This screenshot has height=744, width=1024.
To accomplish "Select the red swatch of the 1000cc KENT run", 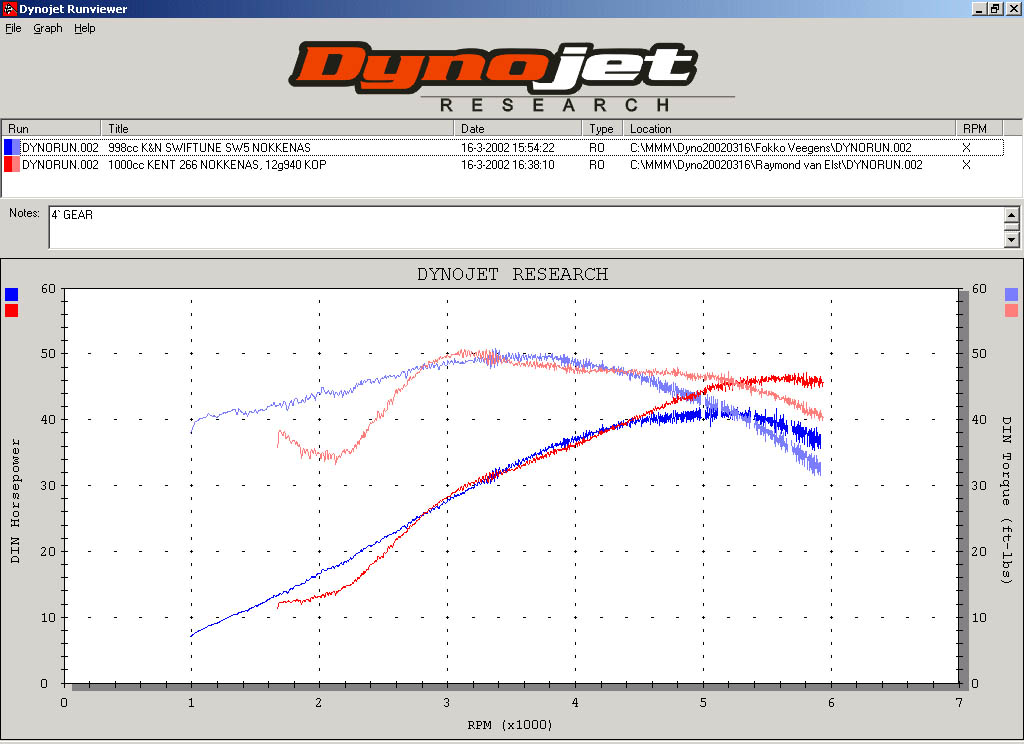I will coord(12,165).
